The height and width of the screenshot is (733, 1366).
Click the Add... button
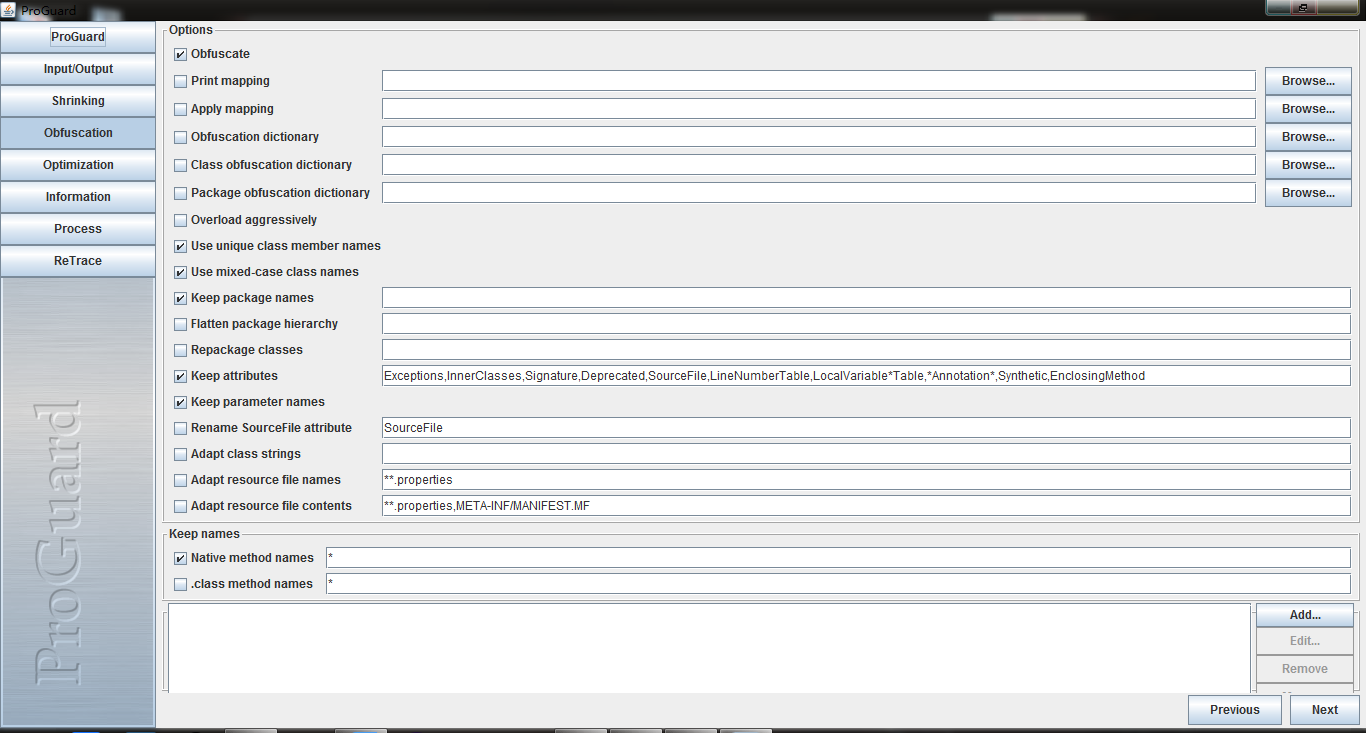click(1305, 615)
